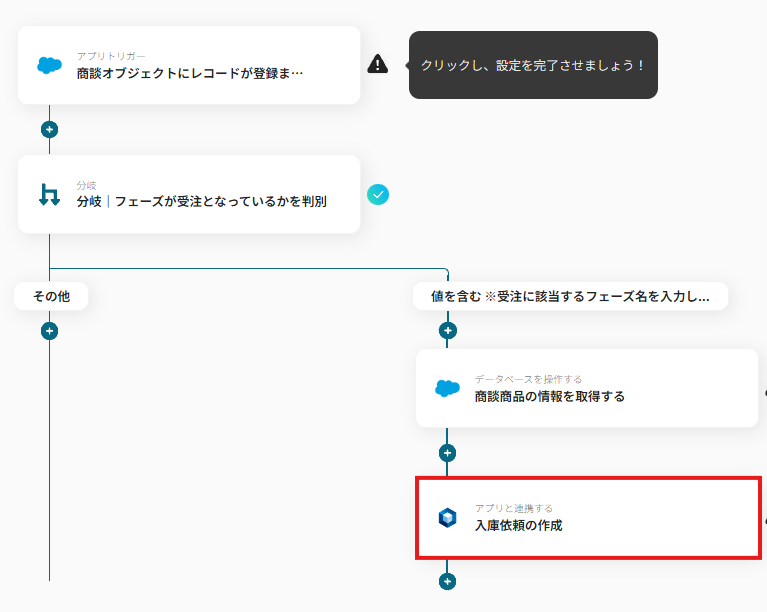Click the teal checkmark status icon beside 分岐
This screenshot has width=767, height=612.
378,195
